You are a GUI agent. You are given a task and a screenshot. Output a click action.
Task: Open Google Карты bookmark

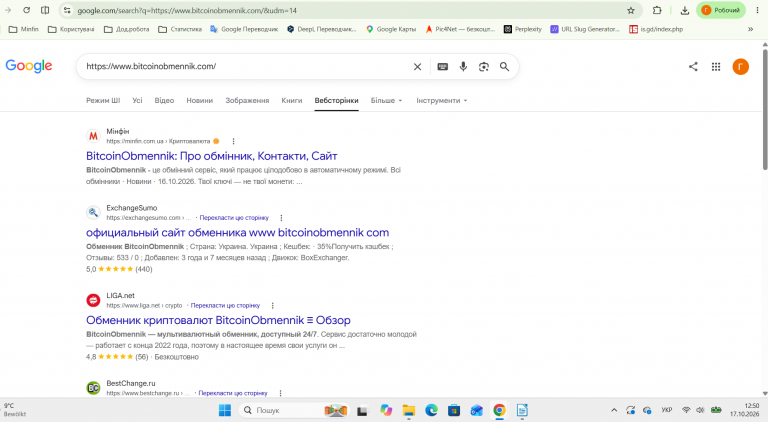click(x=391, y=29)
